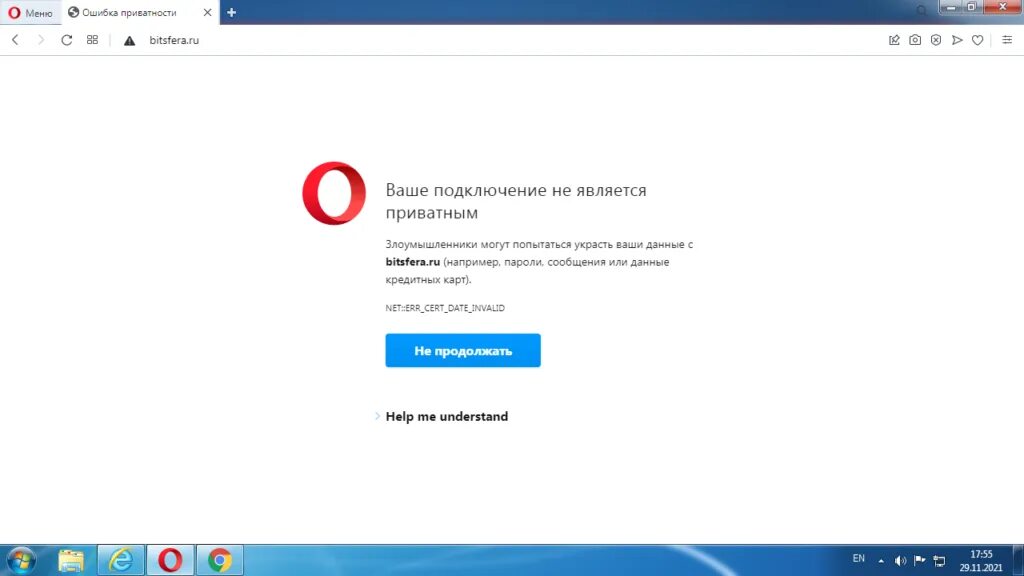Open the volume speaker icon
This screenshot has width=1024, height=576.
[900, 560]
